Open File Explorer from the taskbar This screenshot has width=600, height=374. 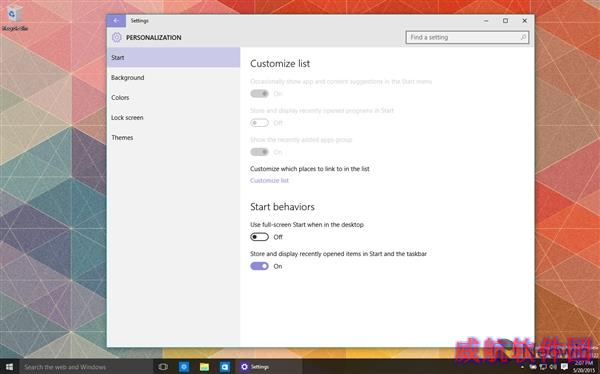coord(204,367)
